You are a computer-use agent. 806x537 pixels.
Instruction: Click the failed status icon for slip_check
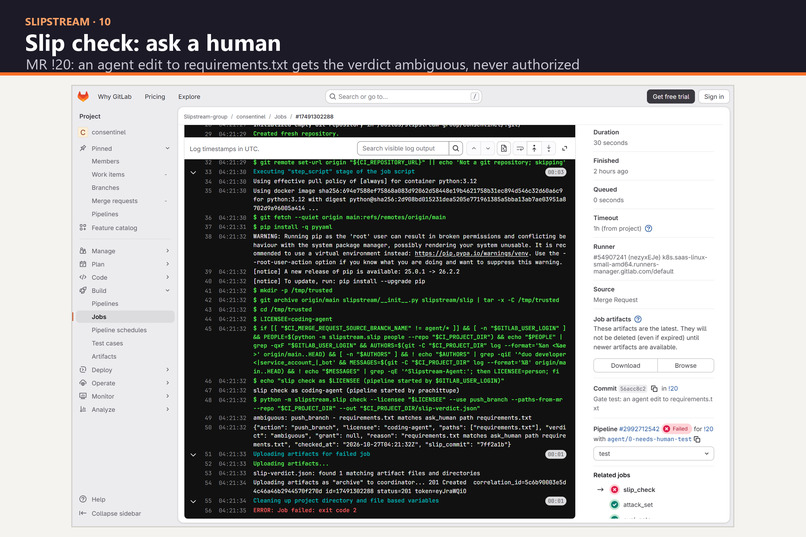(x=614, y=490)
